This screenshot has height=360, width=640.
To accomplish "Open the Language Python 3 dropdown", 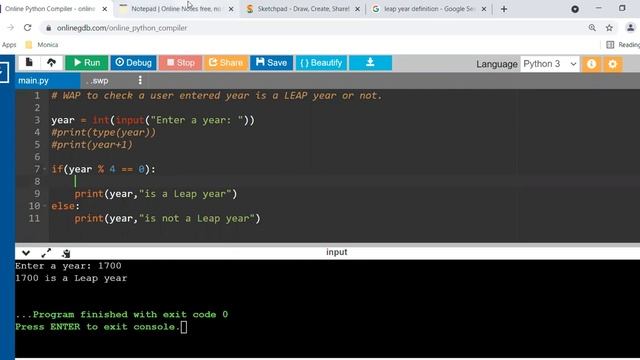I will click(549, 64).
